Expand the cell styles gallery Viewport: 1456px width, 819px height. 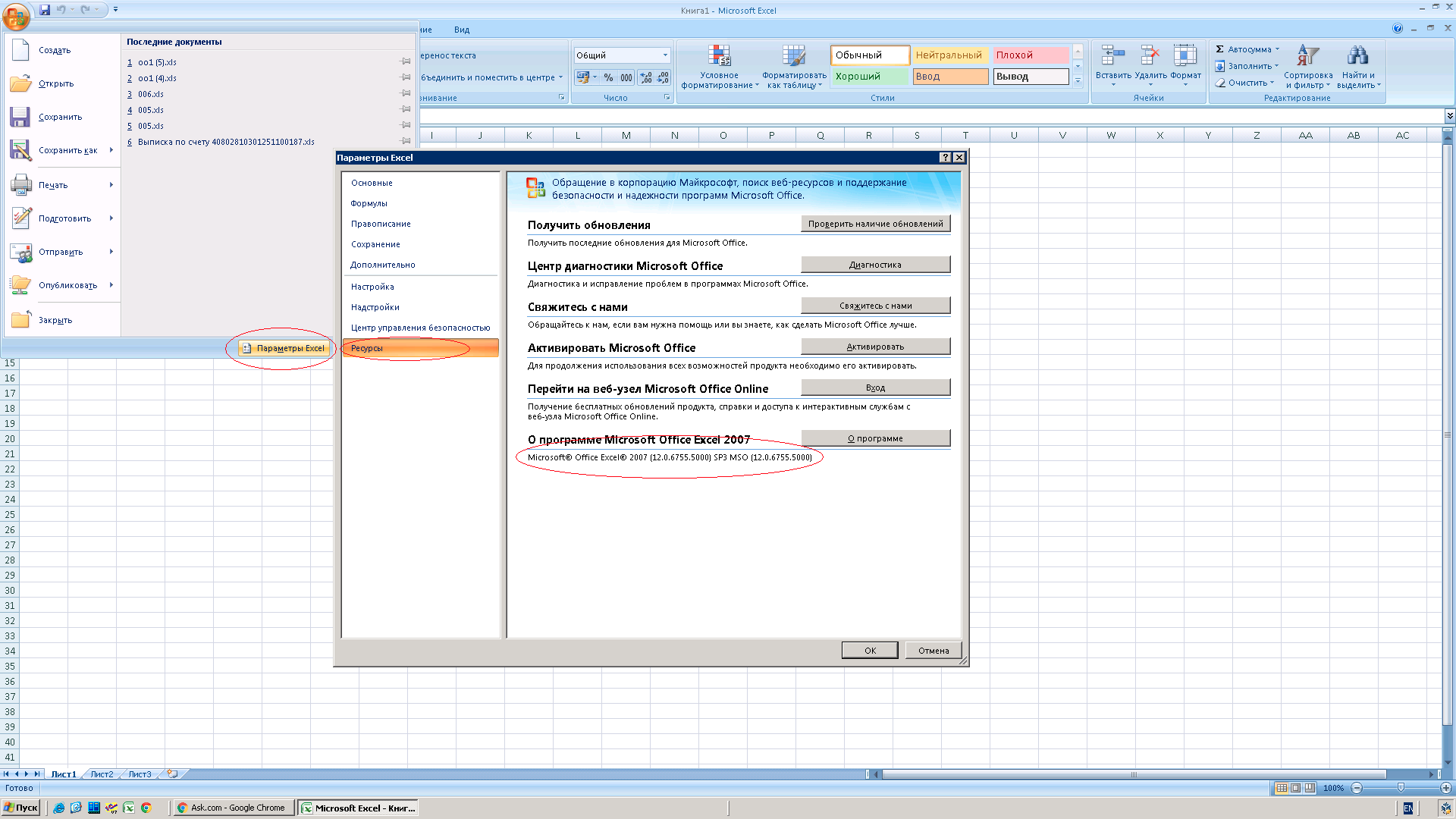1078,80
